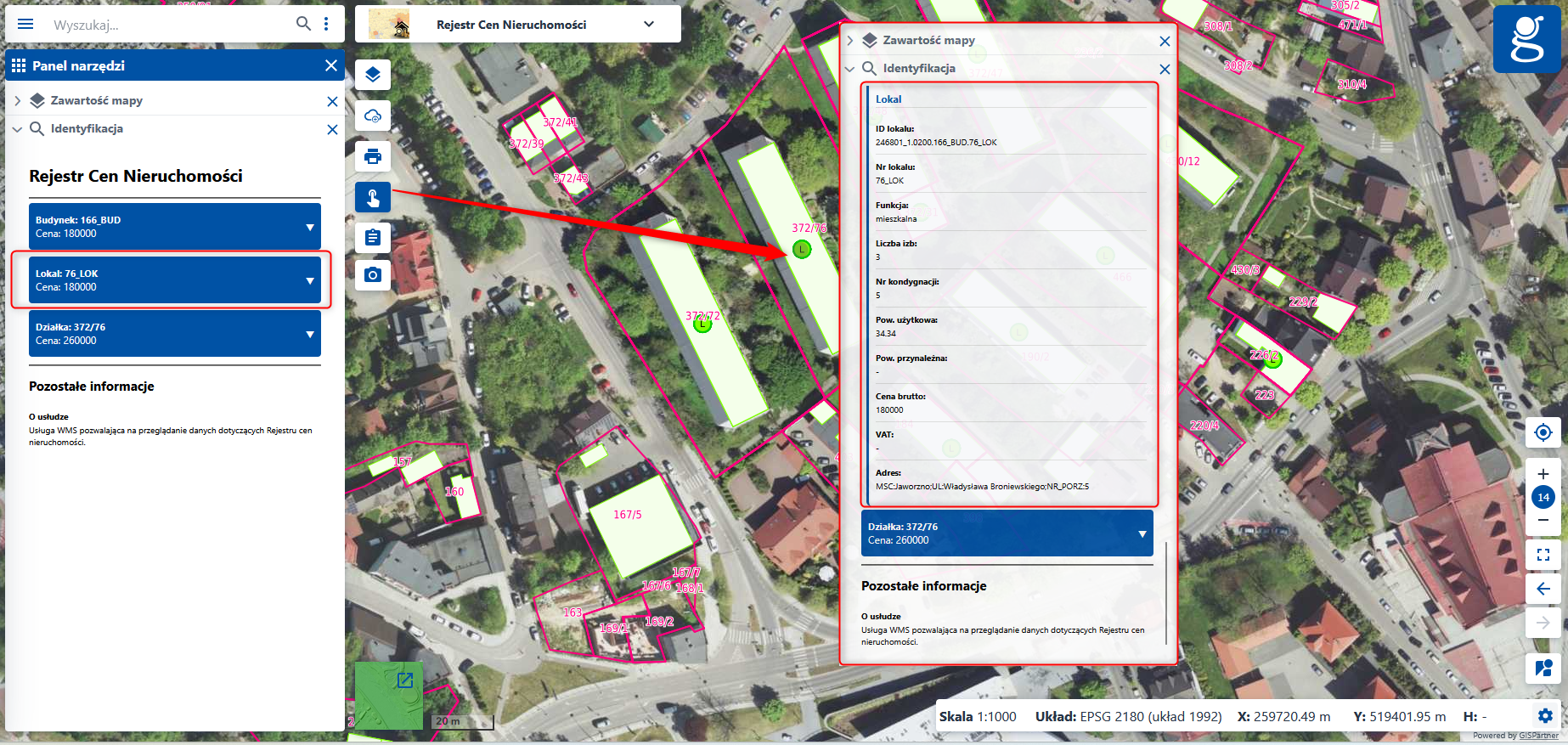This screenshot has width=1568, height=745.
Task: Zoom in using the plus button
Action: tap(1543, 474)
